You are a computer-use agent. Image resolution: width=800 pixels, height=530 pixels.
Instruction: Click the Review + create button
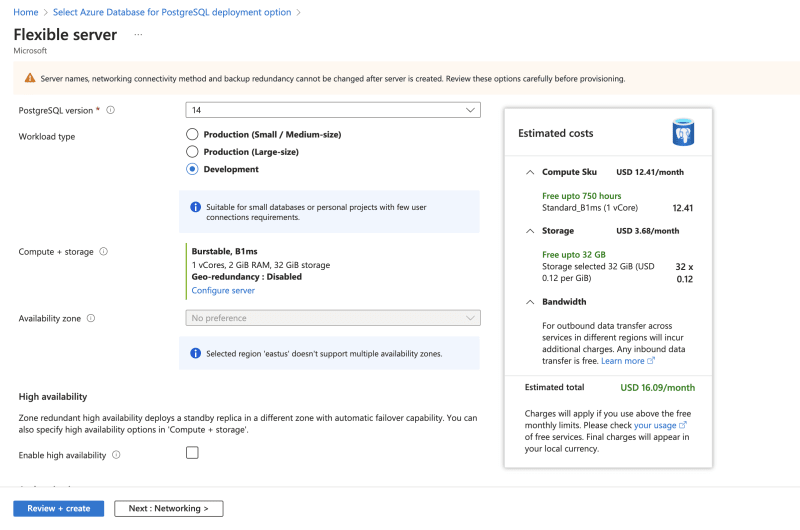tap(59, 509)
